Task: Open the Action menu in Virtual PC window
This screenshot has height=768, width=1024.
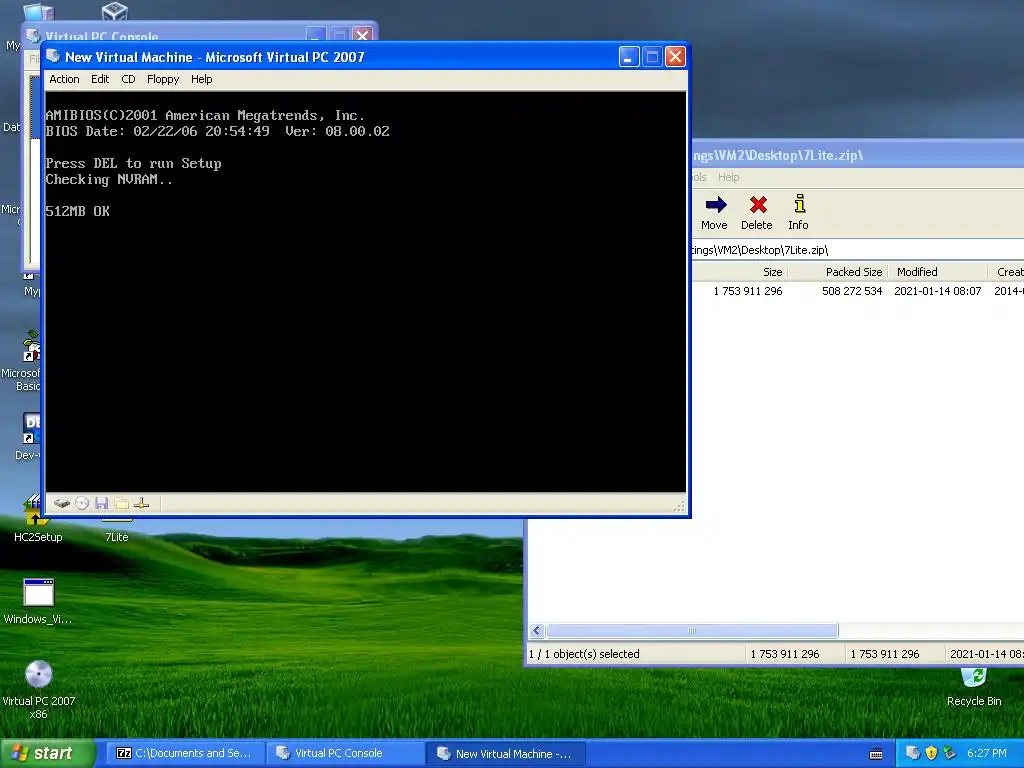Action: point(64,79)
